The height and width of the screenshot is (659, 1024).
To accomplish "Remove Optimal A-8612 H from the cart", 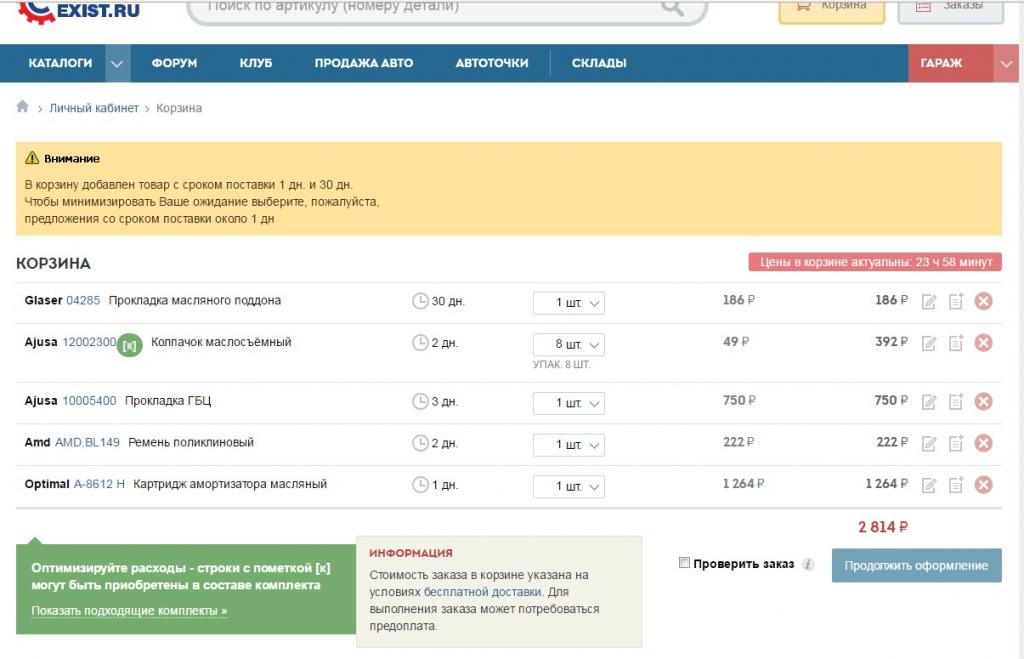I will (x=984, y=485).
